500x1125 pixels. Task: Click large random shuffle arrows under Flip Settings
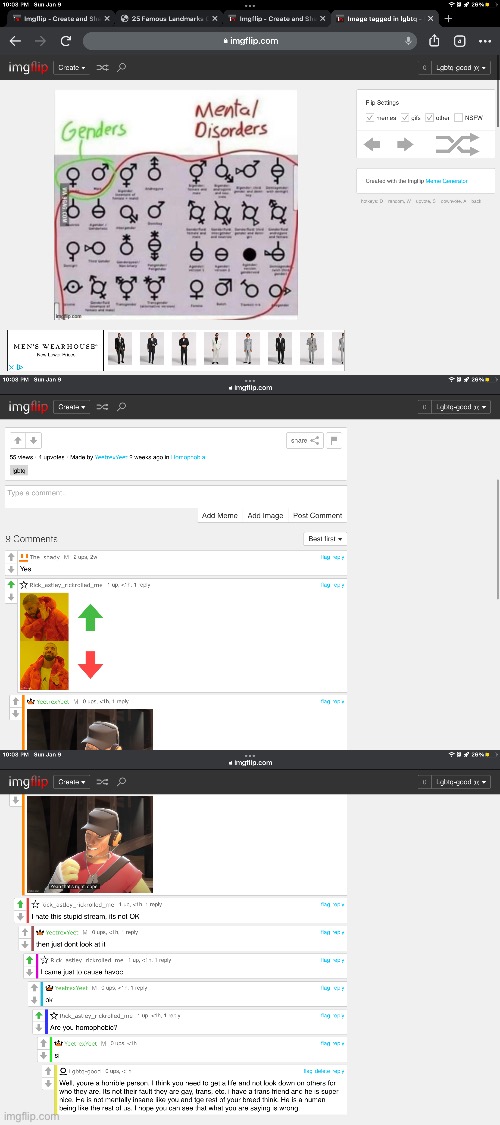click(457, 144)
